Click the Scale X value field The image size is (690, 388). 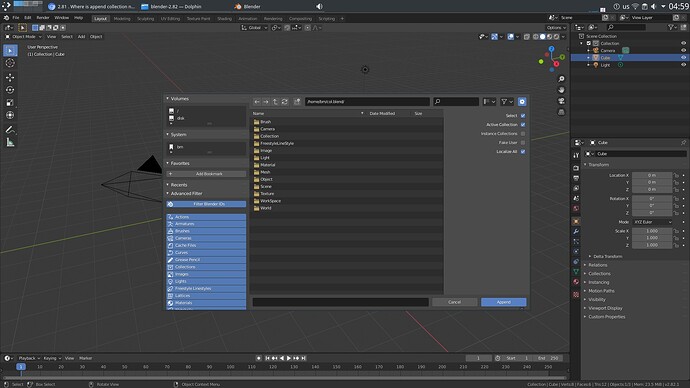coord(652,231)
